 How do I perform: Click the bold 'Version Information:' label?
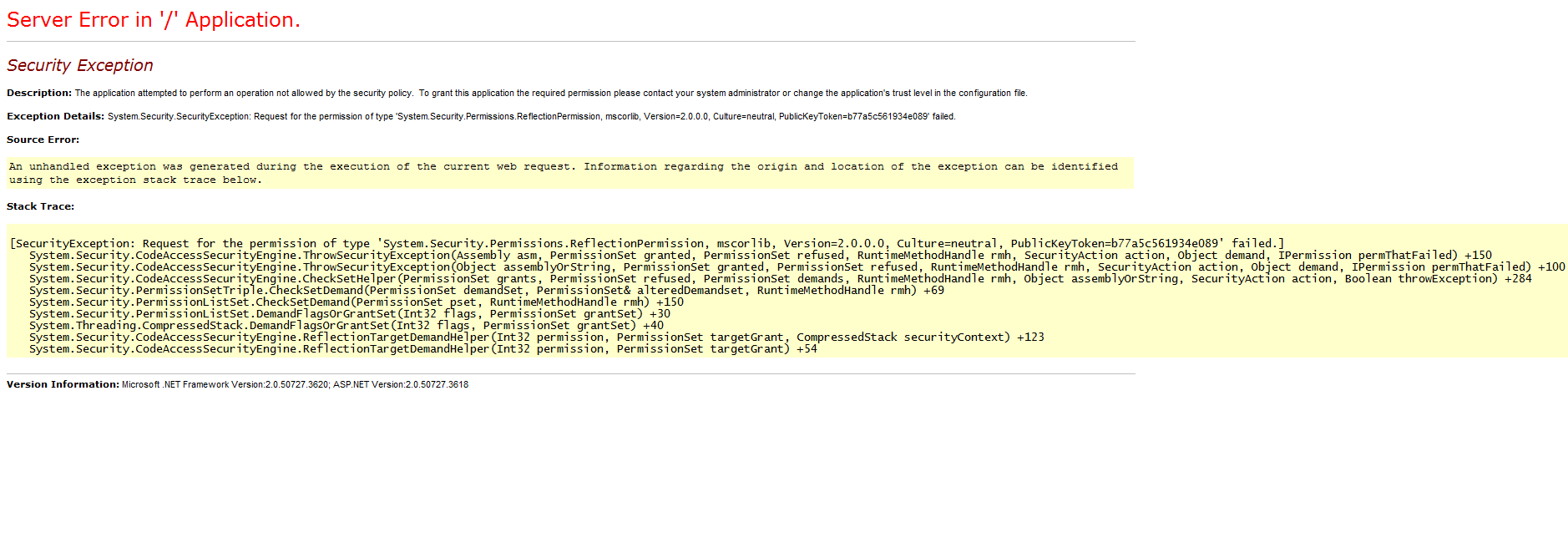(x=63, y=384)
